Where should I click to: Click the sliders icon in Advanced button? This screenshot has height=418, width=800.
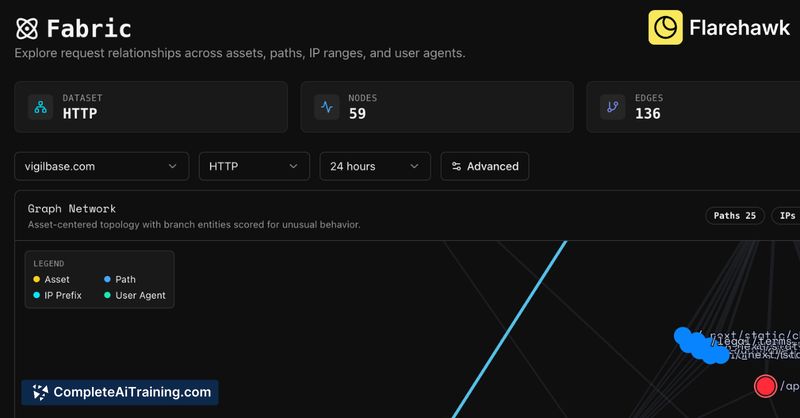click(x=457, y=166)
